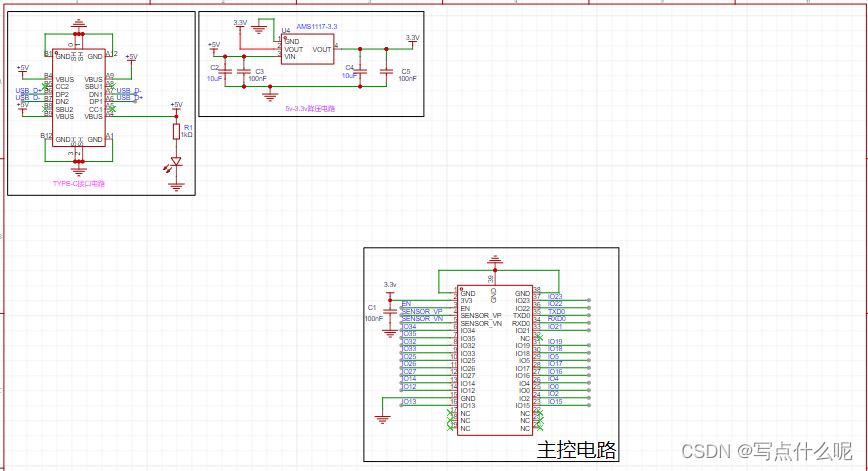The width and height of the screenshot is (868, 471).
Task: Select the blue IO5 net label
Action: (x=554, y=356)
